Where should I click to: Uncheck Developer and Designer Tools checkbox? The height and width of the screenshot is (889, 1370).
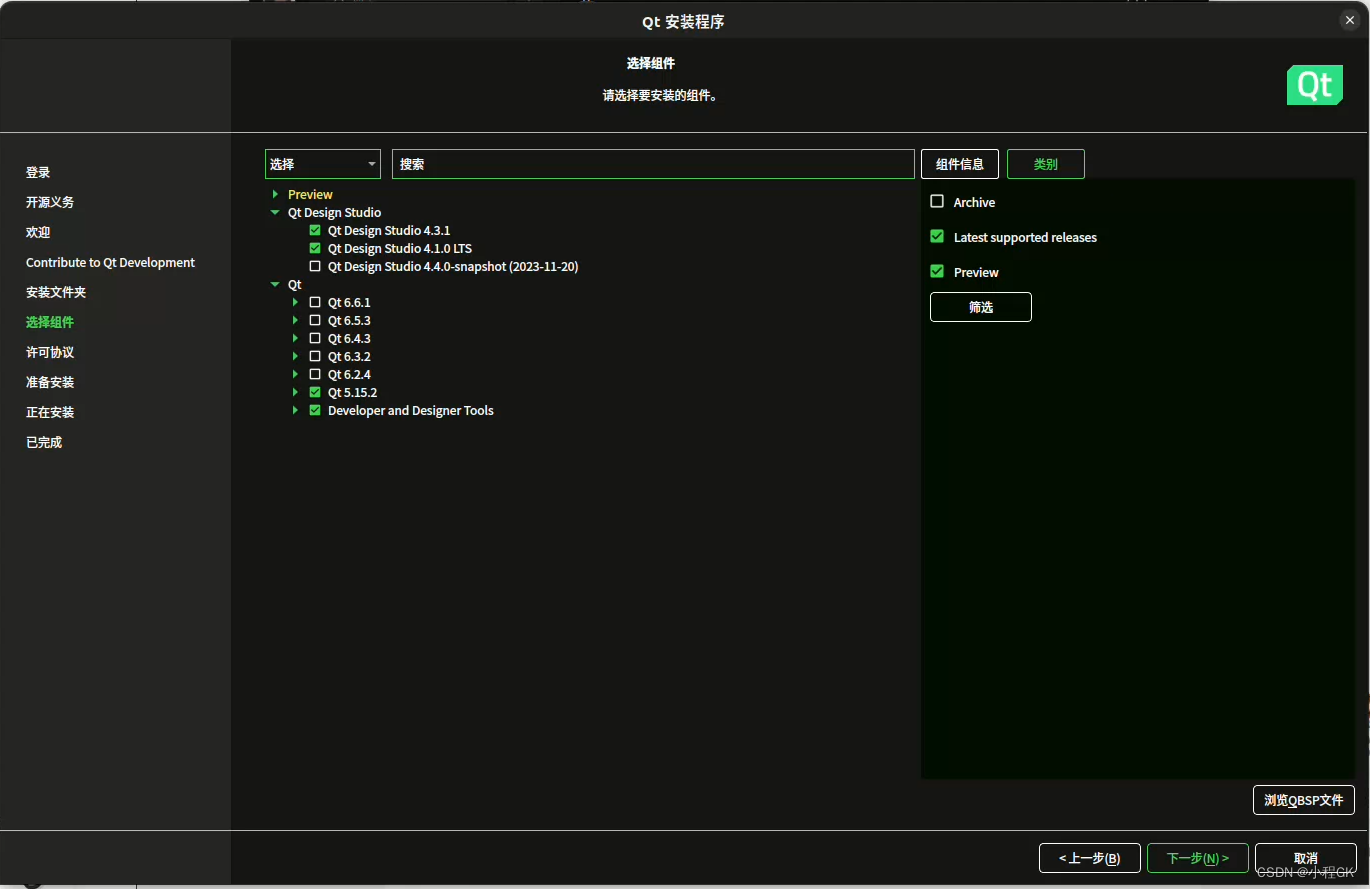coord(315,410)
